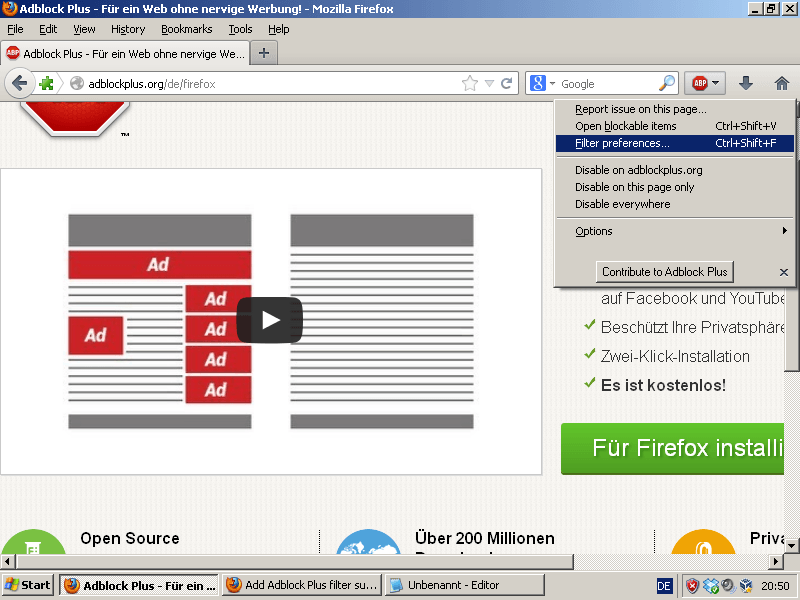
Task: Open the History menu
Action: point(128,29)
